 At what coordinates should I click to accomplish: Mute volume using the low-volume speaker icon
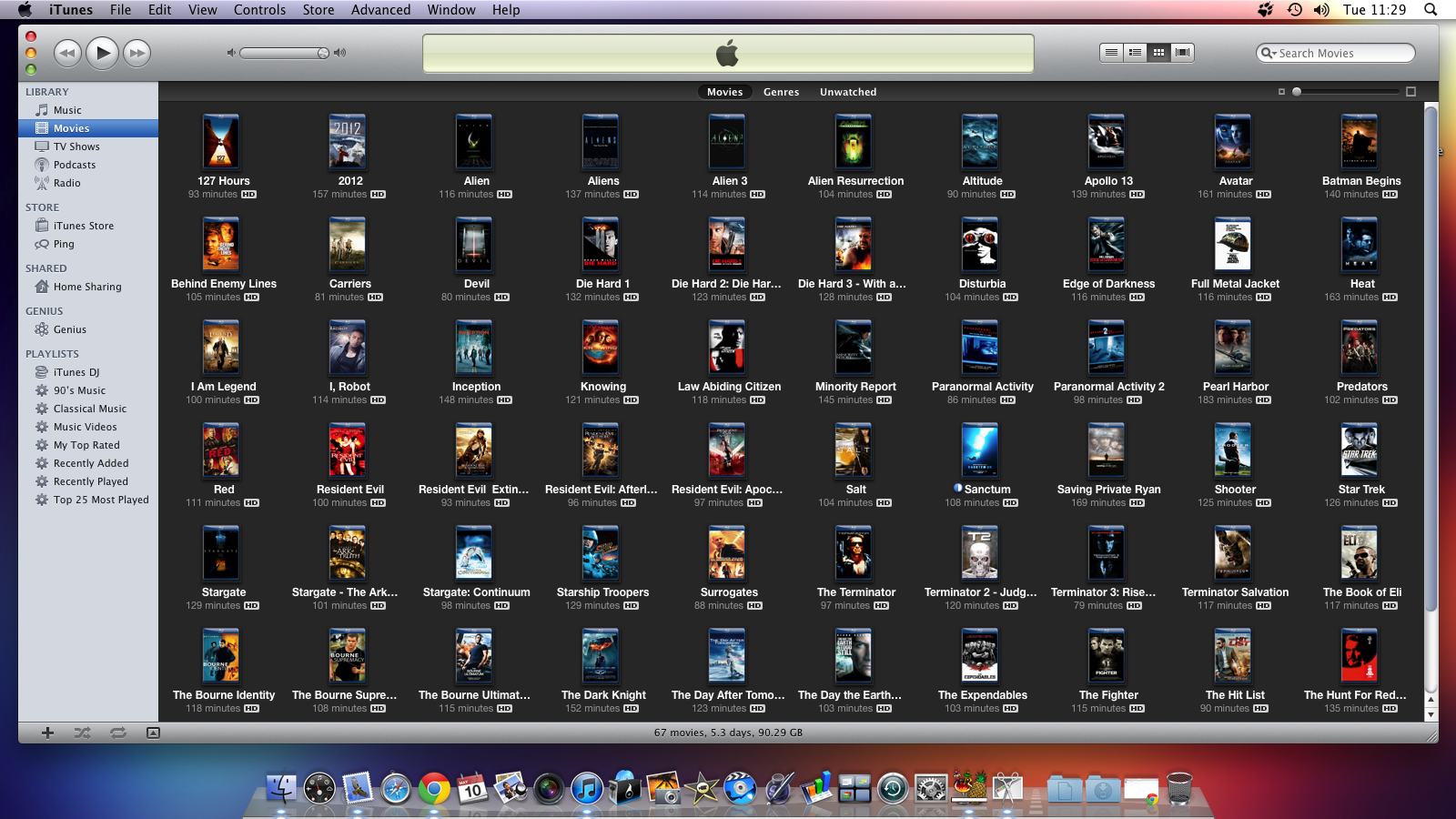pos(231,53)
